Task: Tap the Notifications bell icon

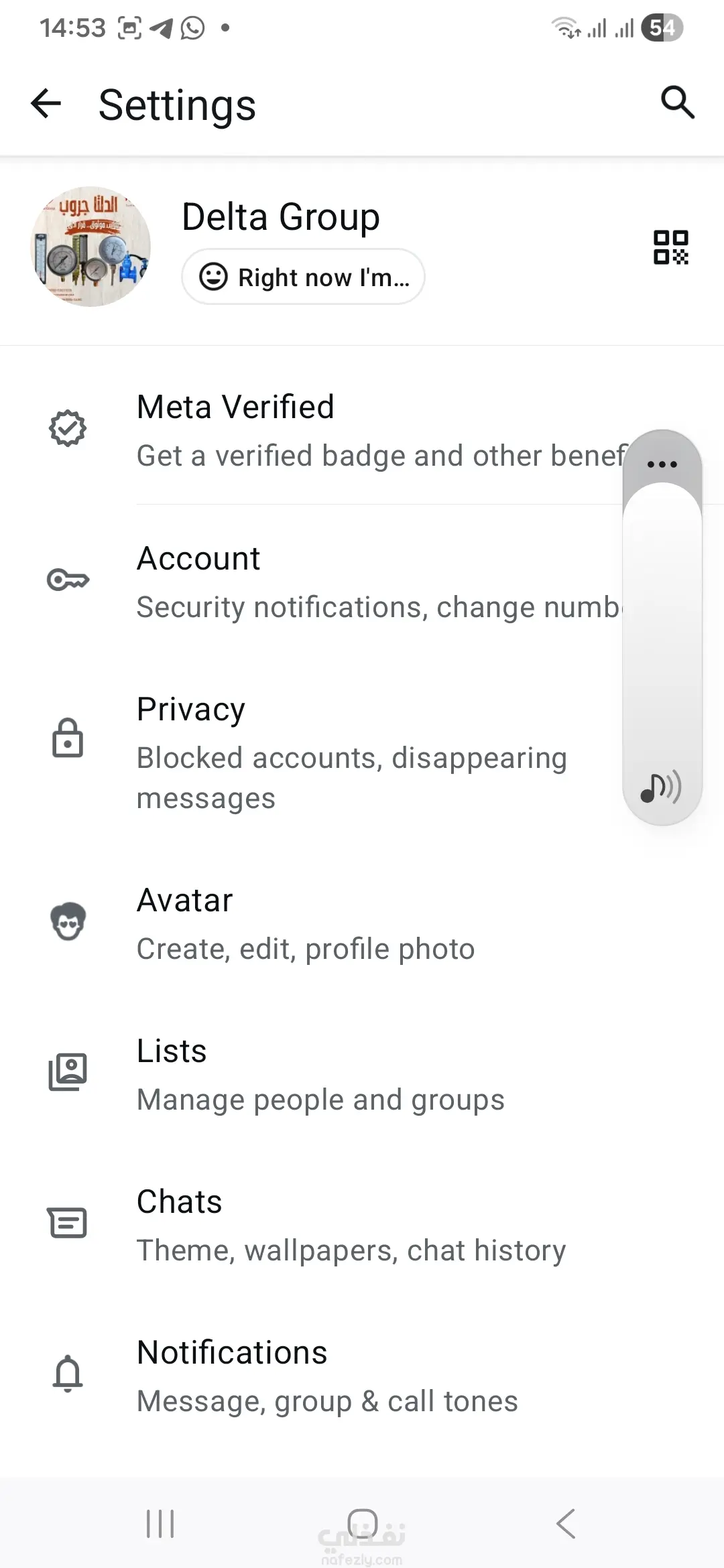Action: (68, 1374)
